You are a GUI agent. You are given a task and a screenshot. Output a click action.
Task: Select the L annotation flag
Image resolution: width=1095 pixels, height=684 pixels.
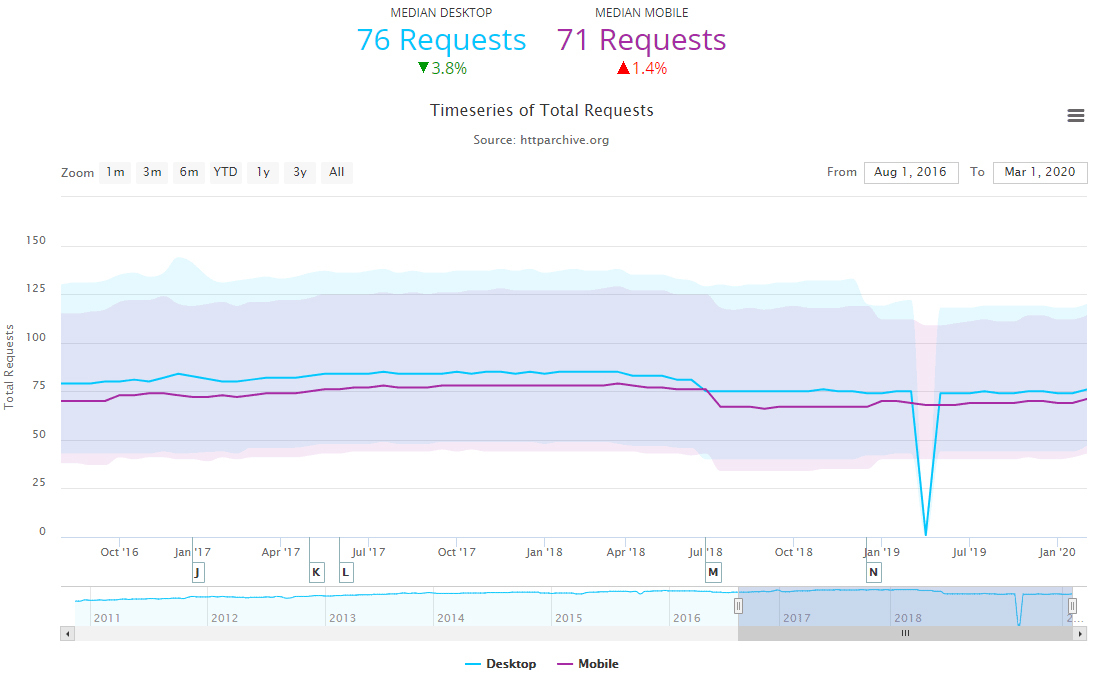coord(346,572)
